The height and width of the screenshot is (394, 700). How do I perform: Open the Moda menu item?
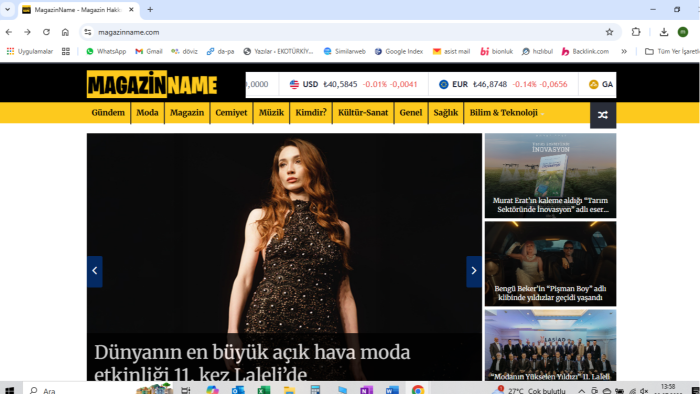(x=147, y=112)
